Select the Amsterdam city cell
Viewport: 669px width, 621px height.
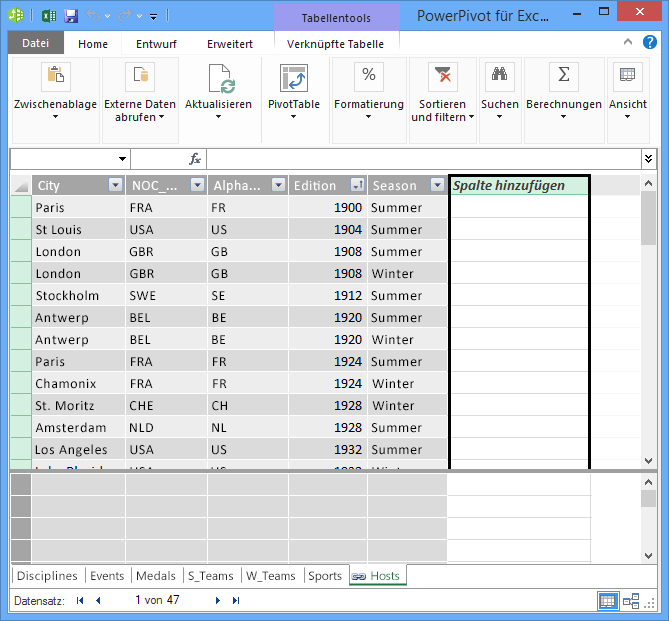pos(79,427)
